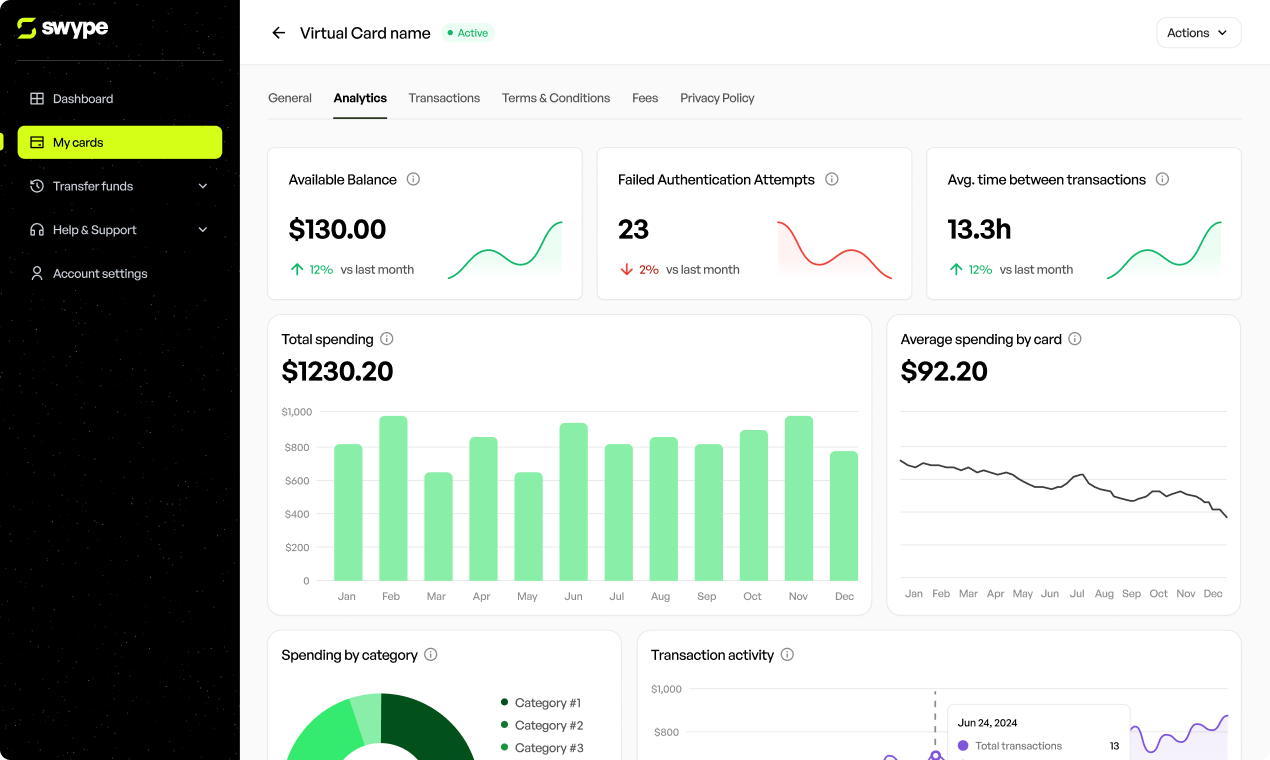Click info icon next to Total spending
Viewport: 1270px width, 760px height.
click(x=387, y=339)
